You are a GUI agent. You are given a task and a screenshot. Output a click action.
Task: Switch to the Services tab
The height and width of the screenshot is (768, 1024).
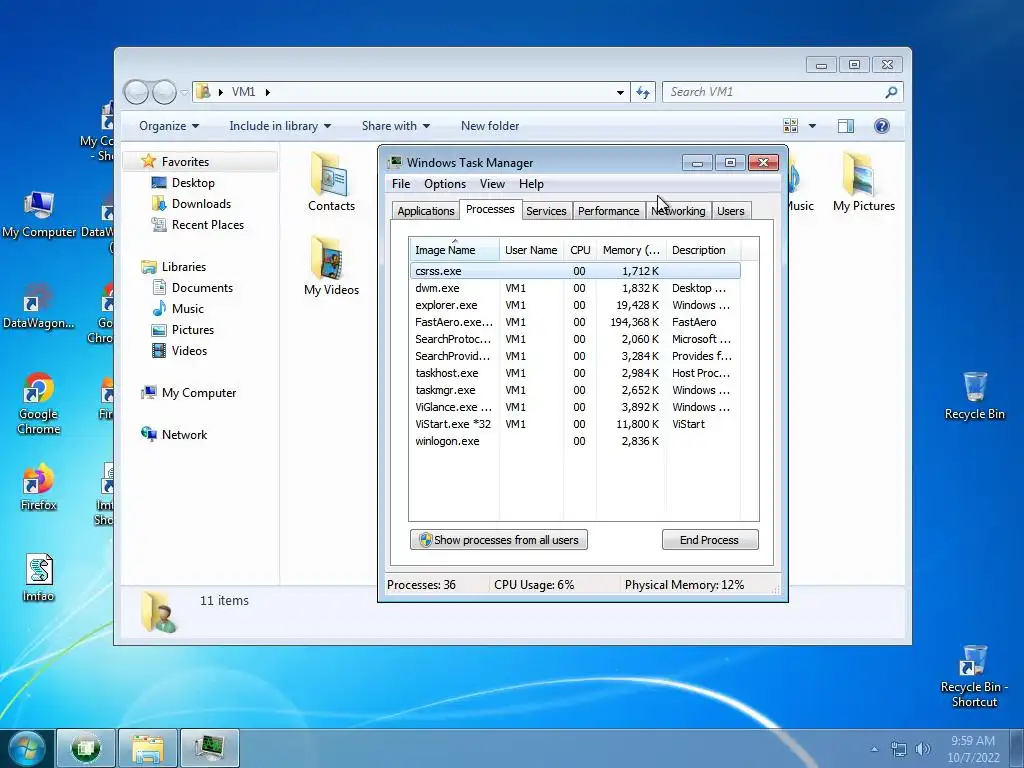546,211
